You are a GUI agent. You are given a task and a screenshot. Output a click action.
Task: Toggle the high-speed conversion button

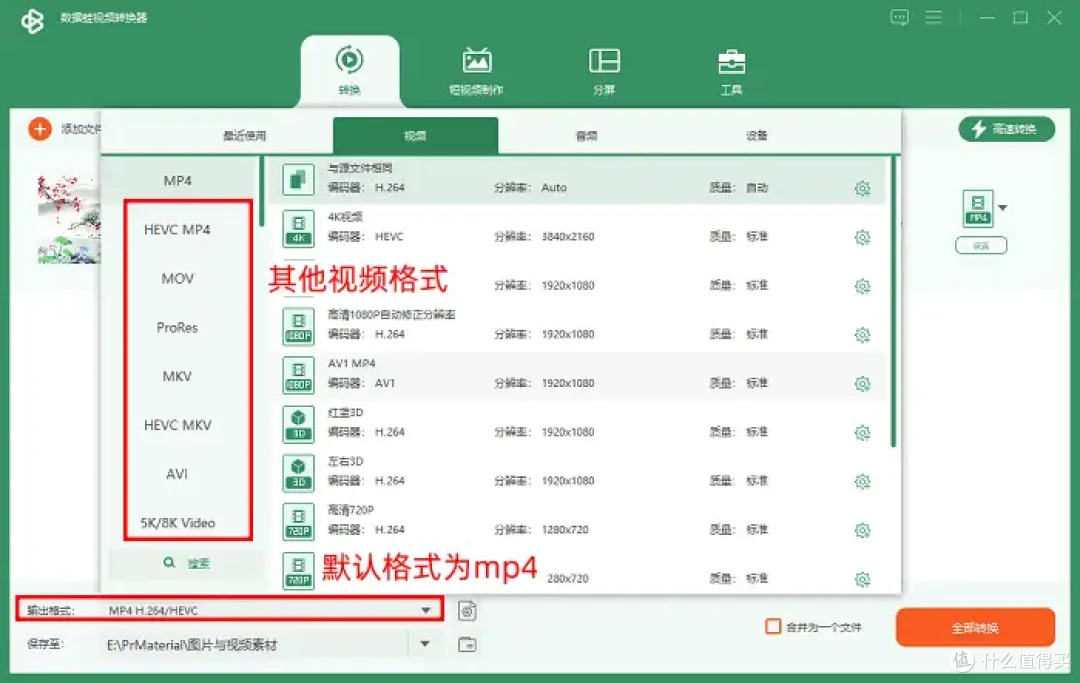[x=1006, y=129]
